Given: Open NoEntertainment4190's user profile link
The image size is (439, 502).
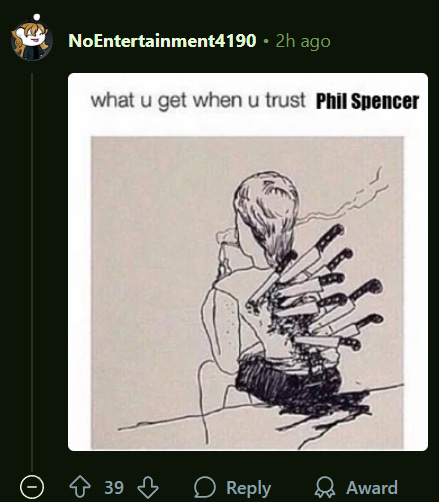Looking at the screenshot, I should click(x=162, y=41).
